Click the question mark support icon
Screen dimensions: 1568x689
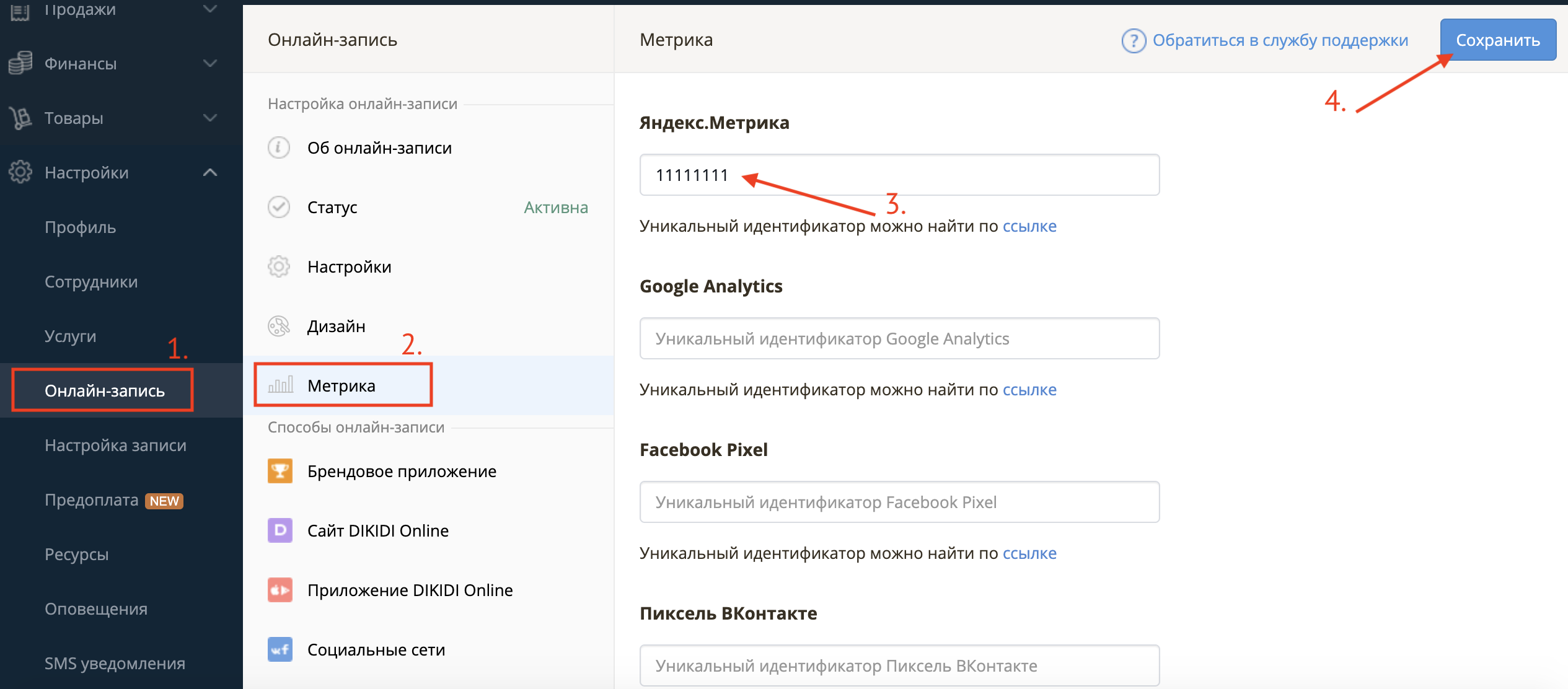[1134, 41]
